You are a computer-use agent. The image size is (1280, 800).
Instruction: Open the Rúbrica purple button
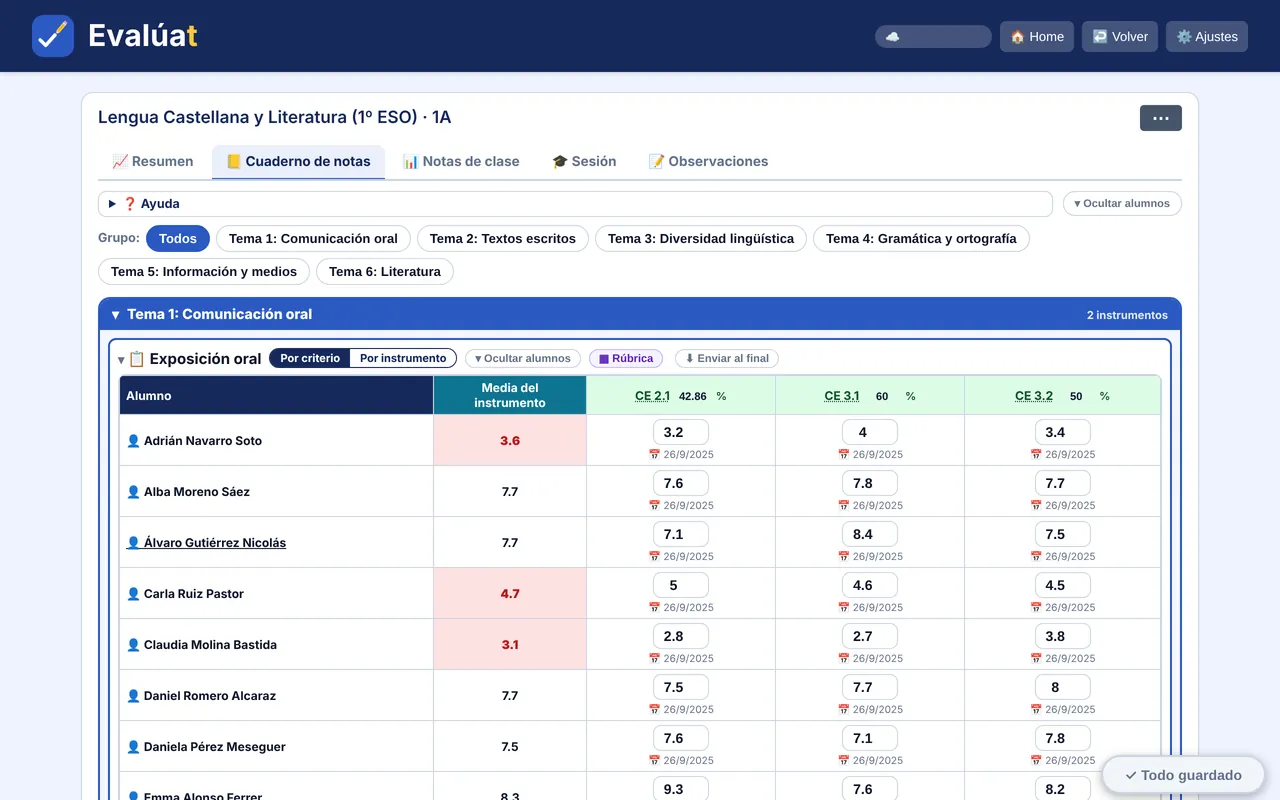(626, 358)
